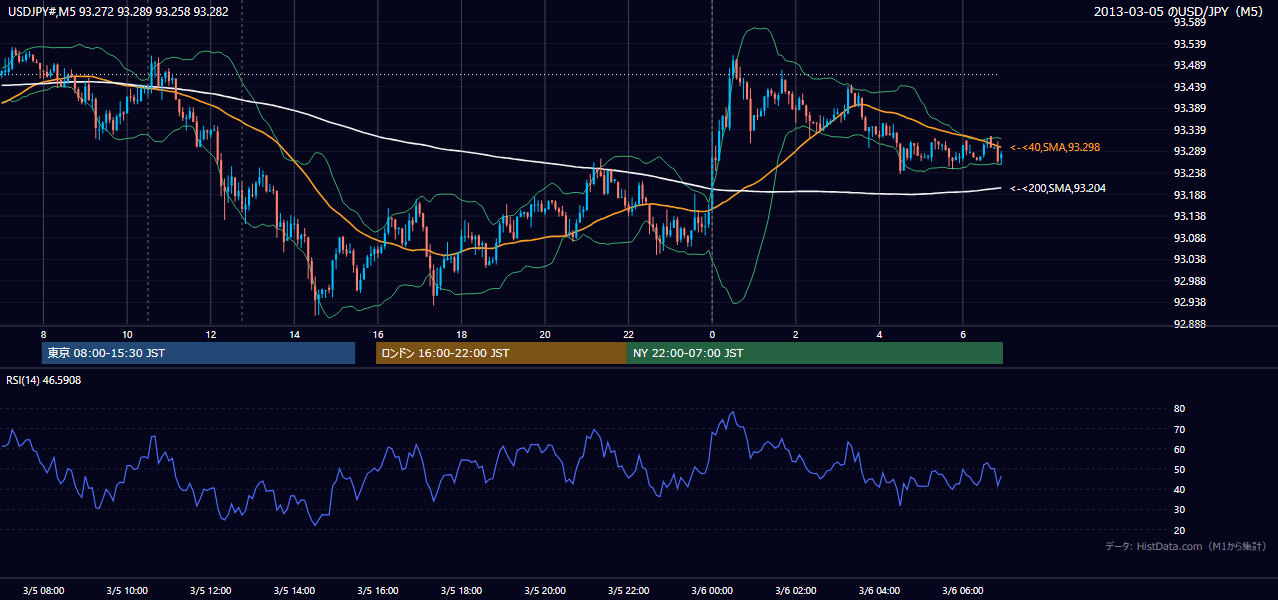Click price axis value 93.038
Viewport: 1278px width, 600px height.
(x=1188, y=259)
